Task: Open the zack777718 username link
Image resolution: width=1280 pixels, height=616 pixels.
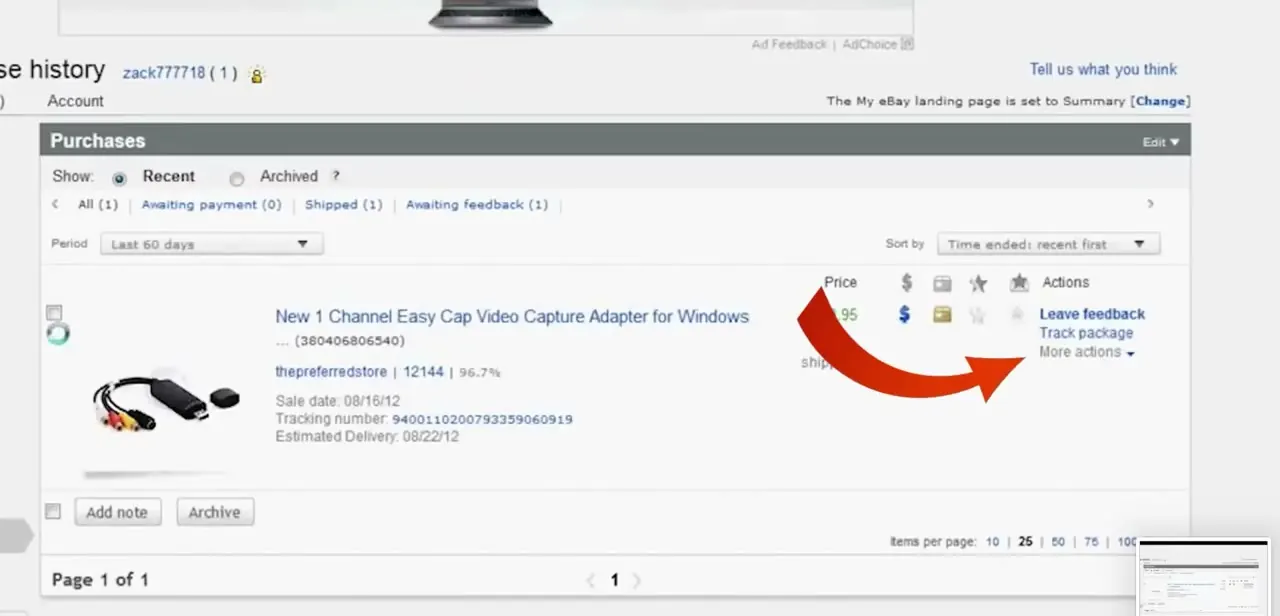Action: [x=164, y=73]
